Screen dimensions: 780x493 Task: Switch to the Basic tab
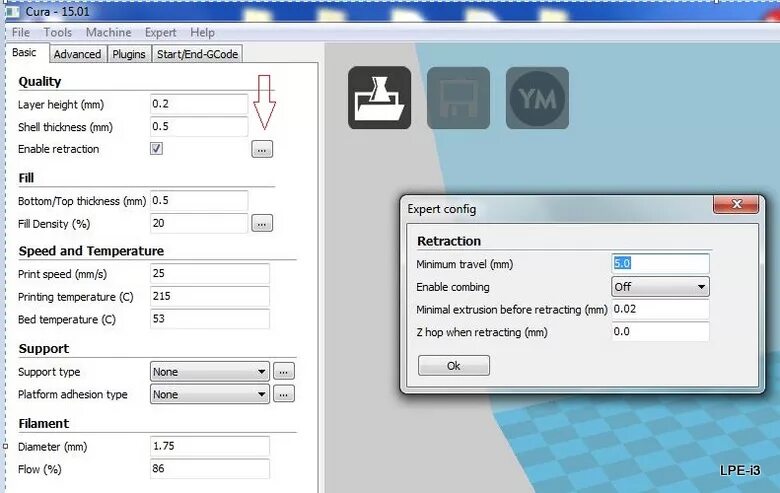point(24,53)
